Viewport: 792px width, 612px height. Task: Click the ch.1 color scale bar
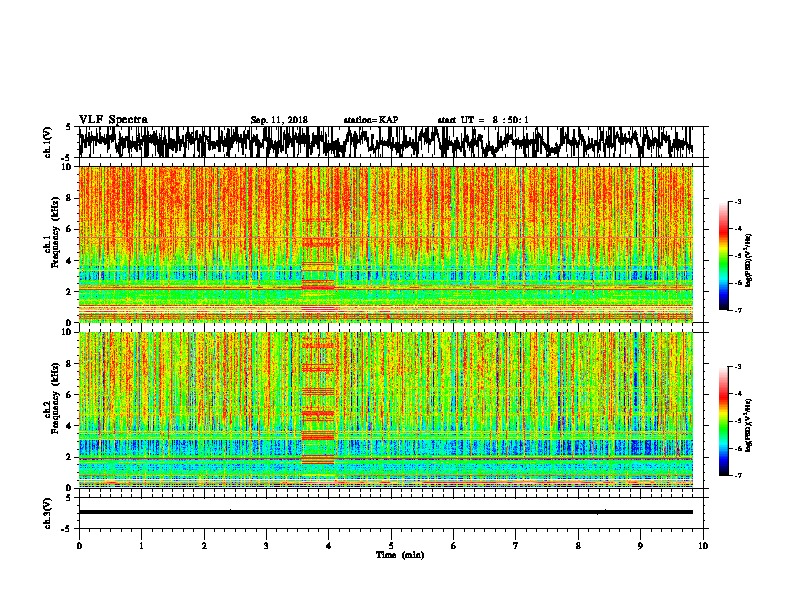[x=723, y=256]
